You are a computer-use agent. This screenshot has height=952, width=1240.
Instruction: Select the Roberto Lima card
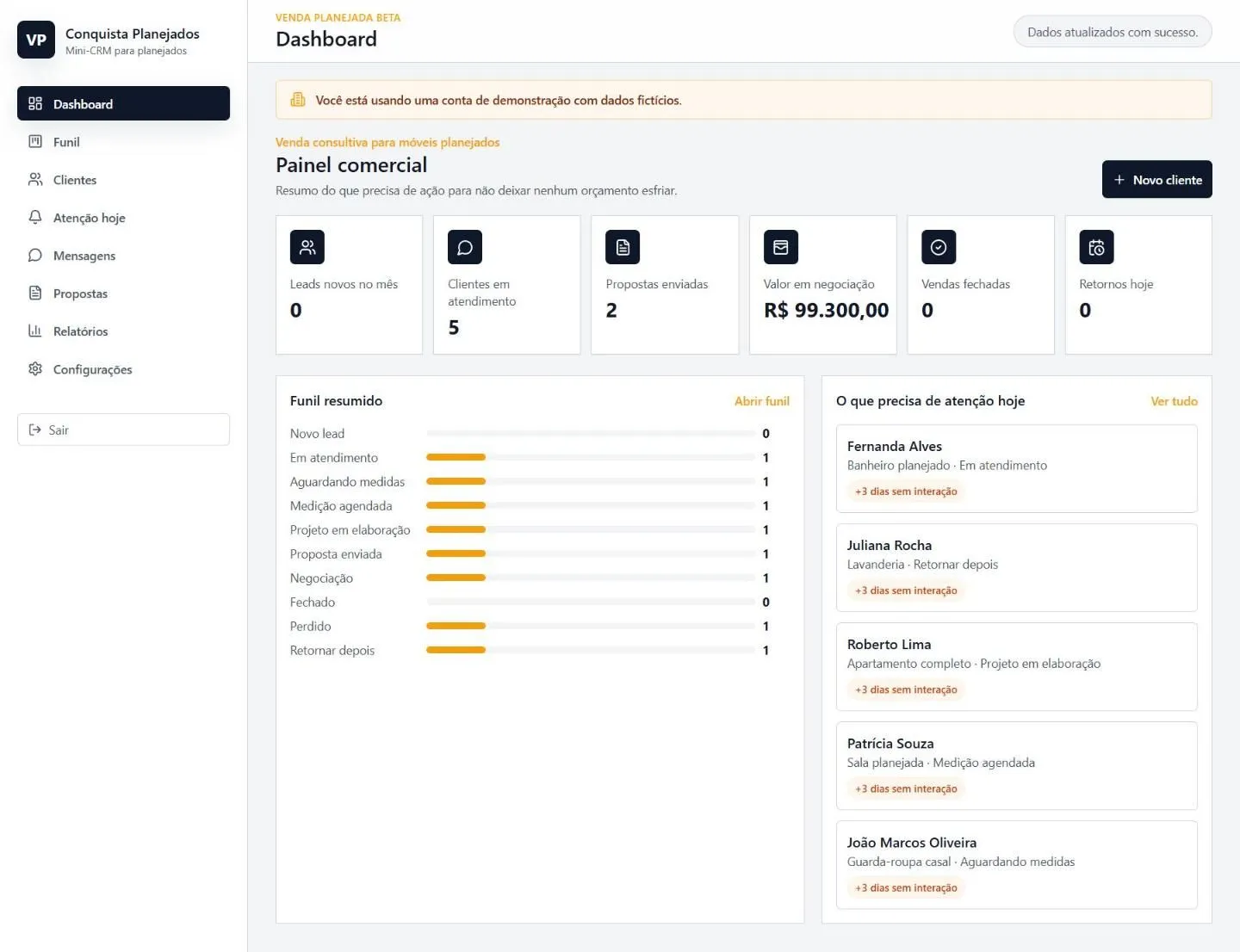tap(1016, 666)
